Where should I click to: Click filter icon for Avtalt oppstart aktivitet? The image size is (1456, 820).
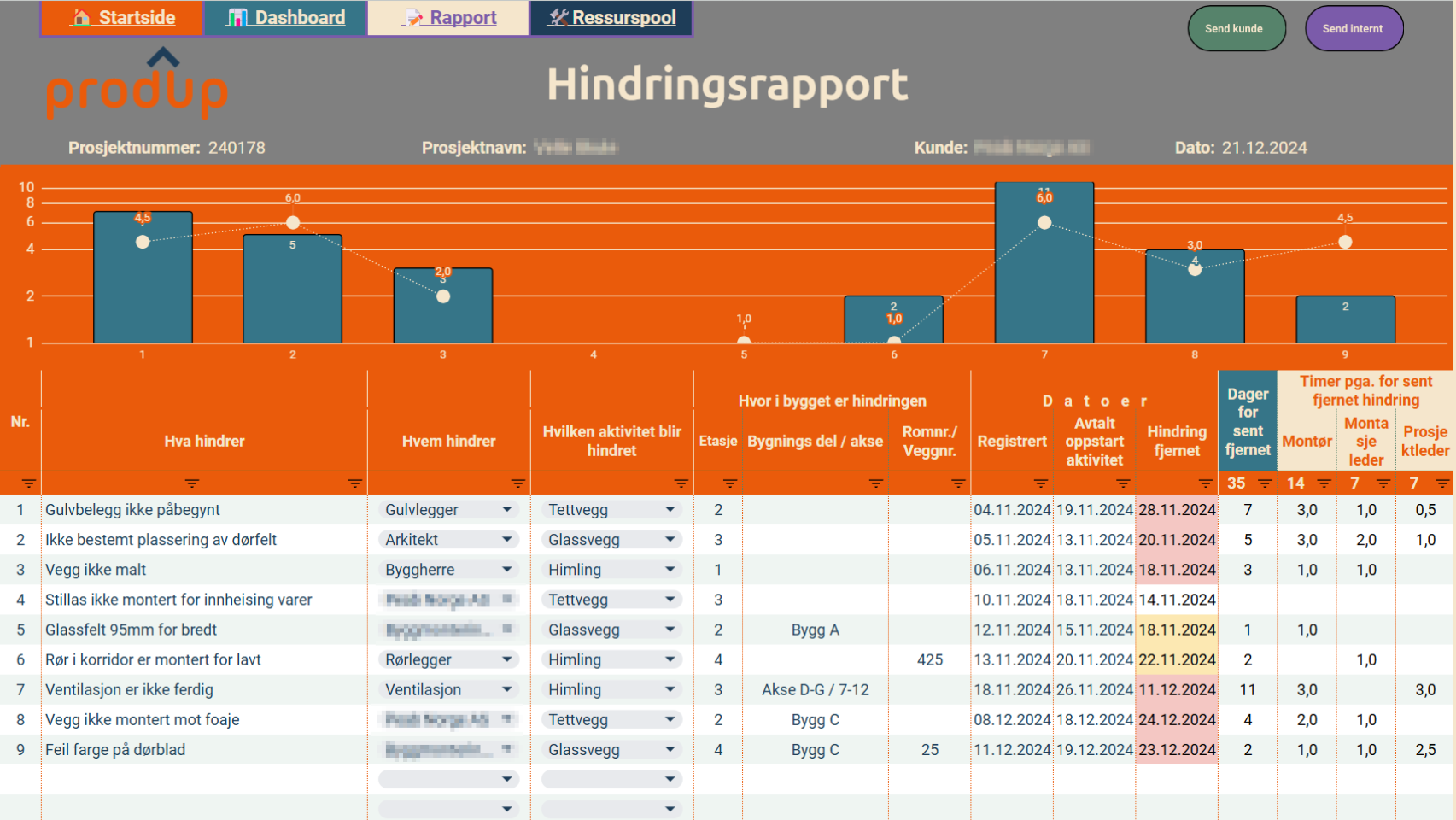[x=1123, y=483]
